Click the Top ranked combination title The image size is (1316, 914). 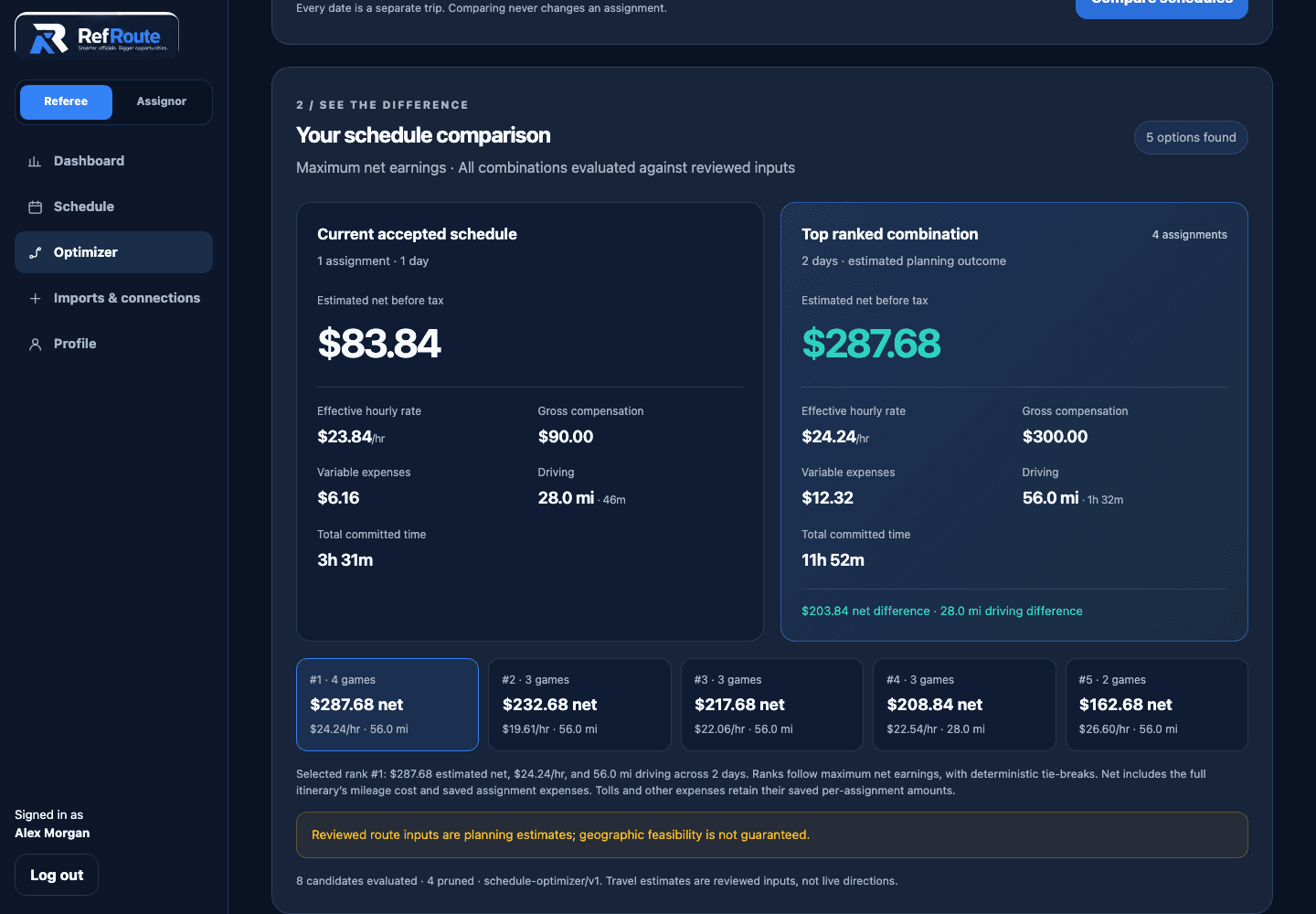pyautogui.click(x=889, y=234)
